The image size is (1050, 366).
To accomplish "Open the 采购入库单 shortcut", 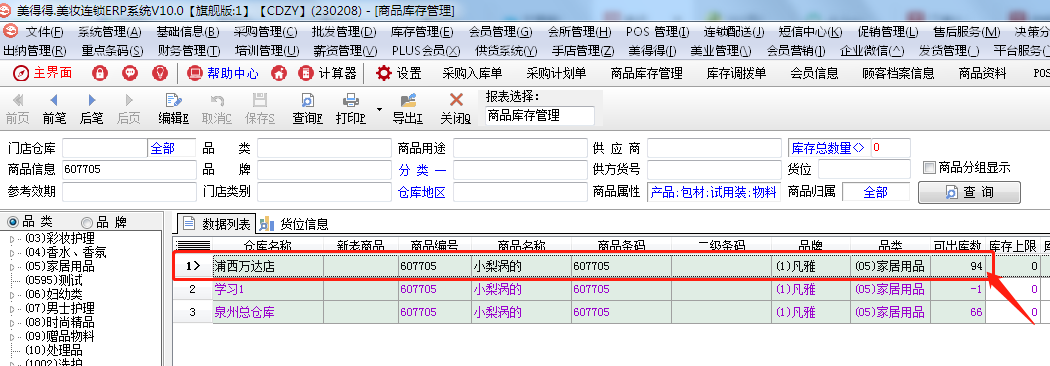I will [472, 74].
